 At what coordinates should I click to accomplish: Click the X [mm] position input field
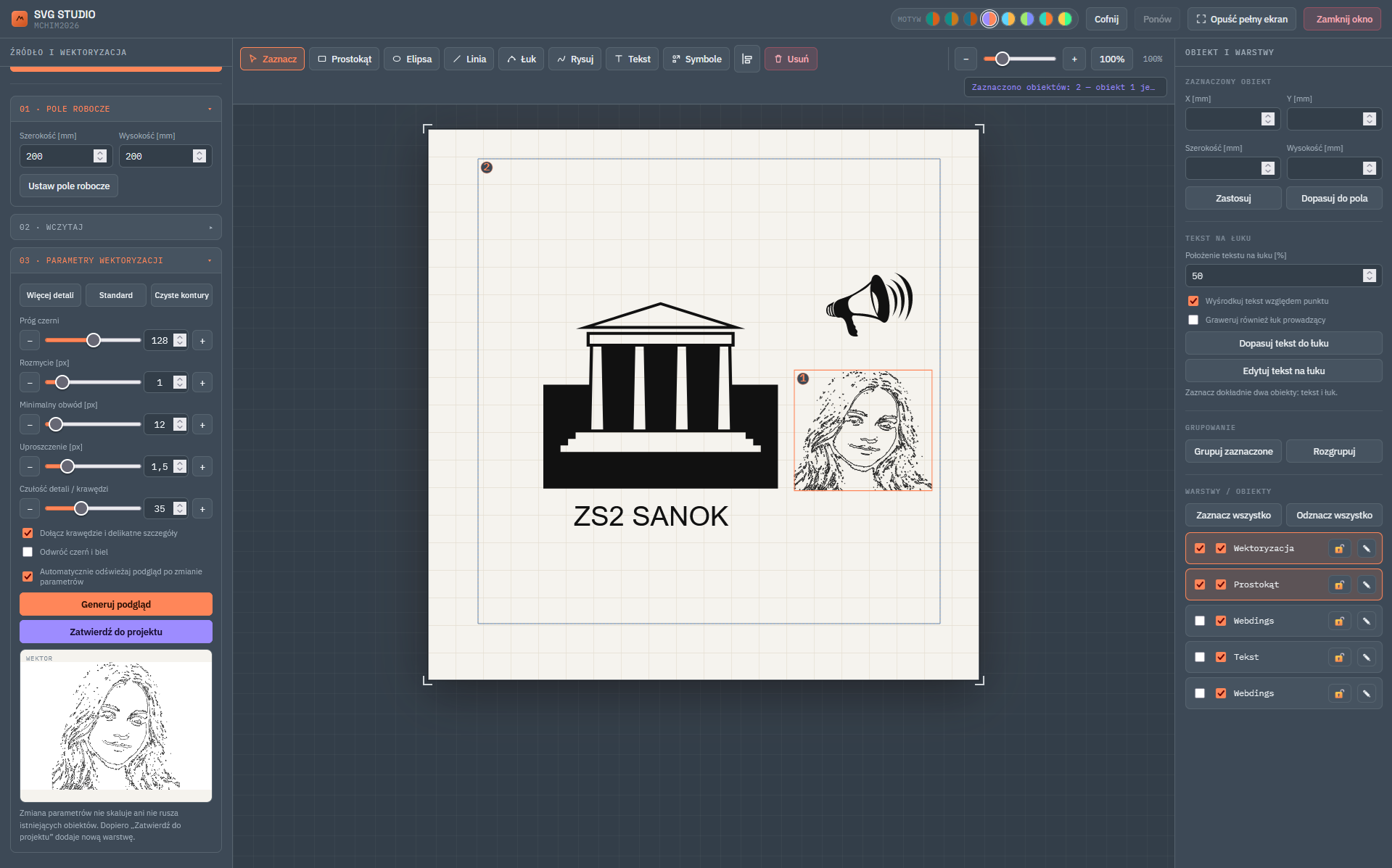(1232, 119)
